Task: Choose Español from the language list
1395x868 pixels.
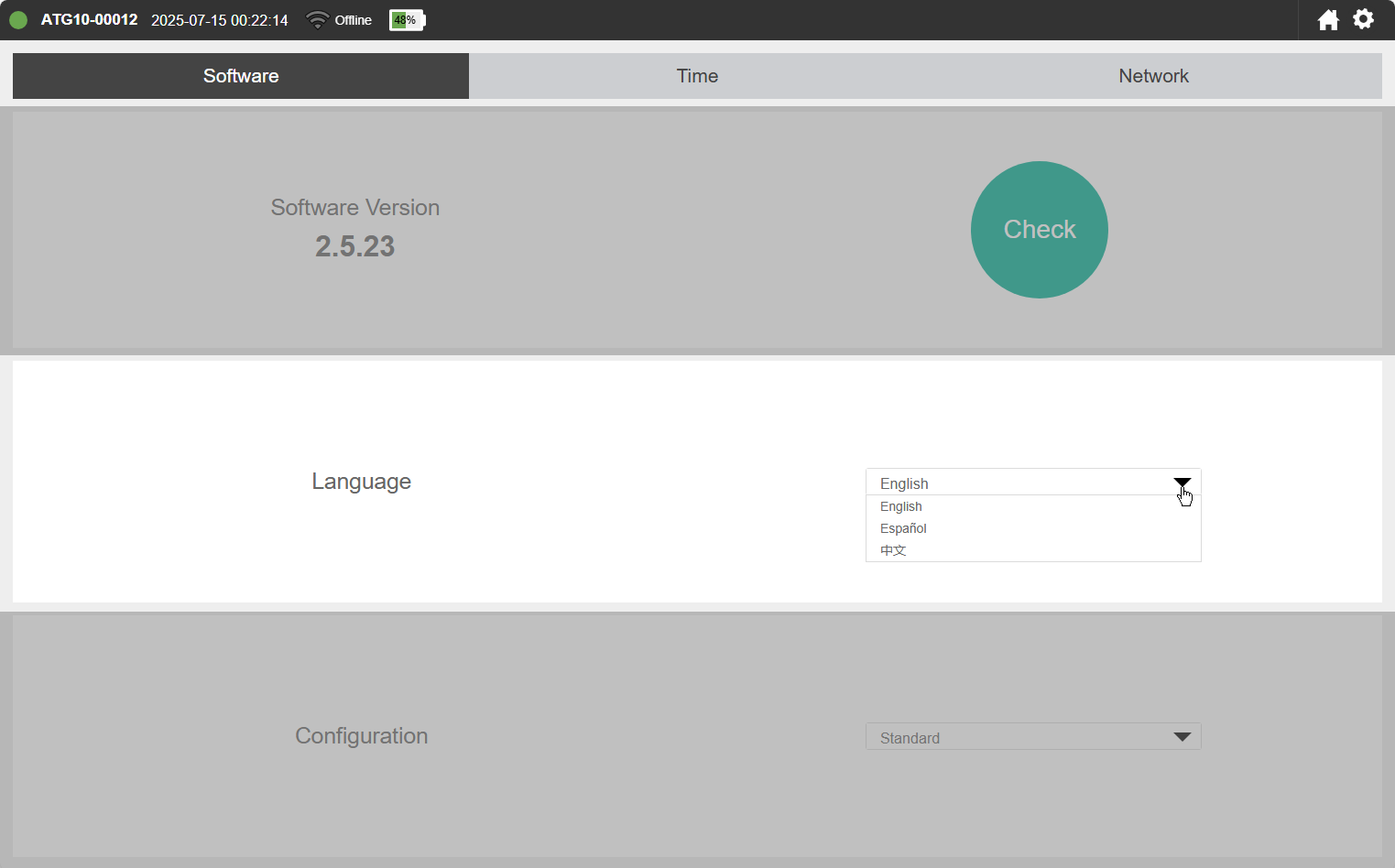Action: (903, 528)
